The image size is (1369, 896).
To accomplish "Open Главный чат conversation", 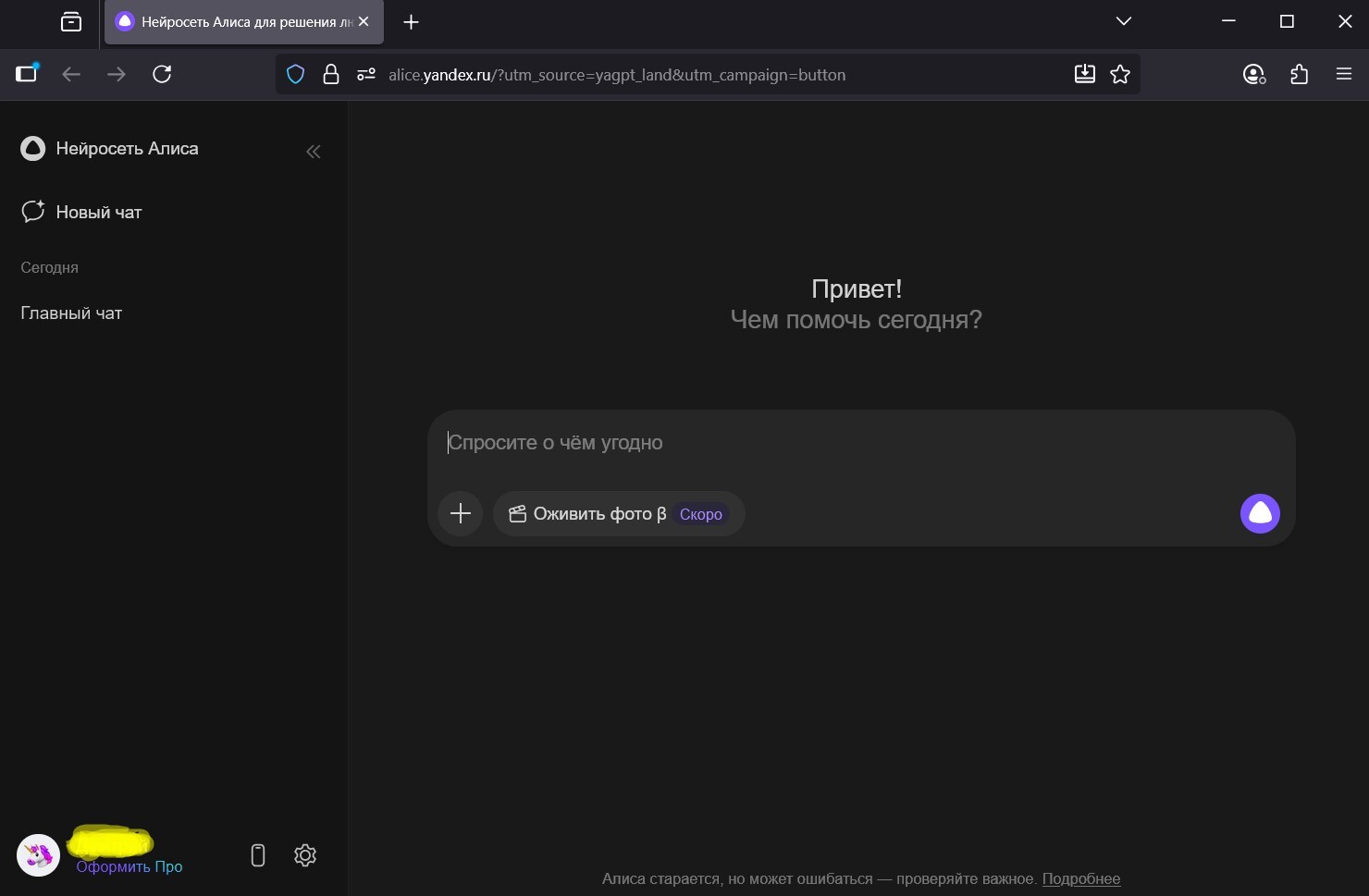I will point(71,313).
